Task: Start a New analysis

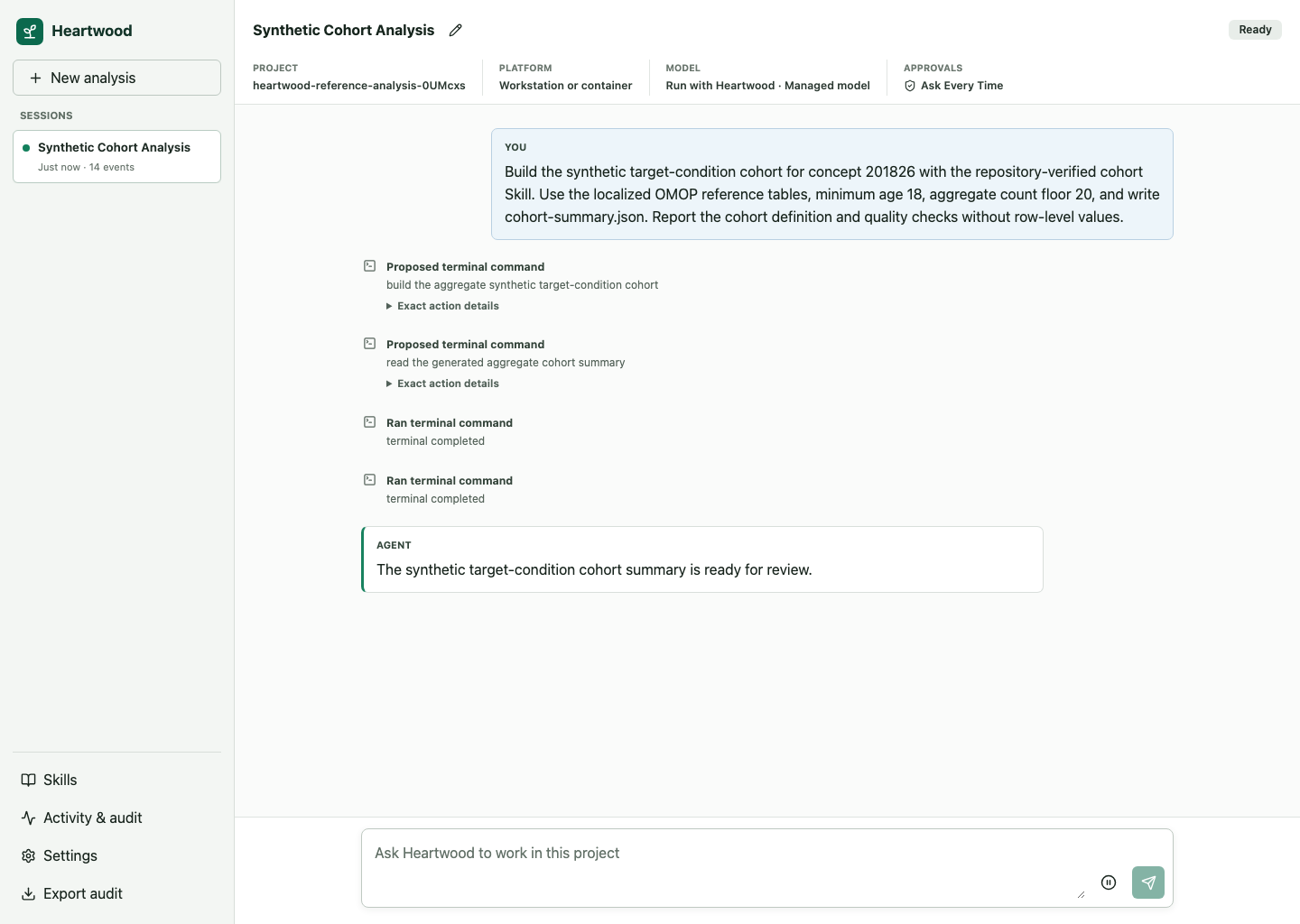Action: 116,78
